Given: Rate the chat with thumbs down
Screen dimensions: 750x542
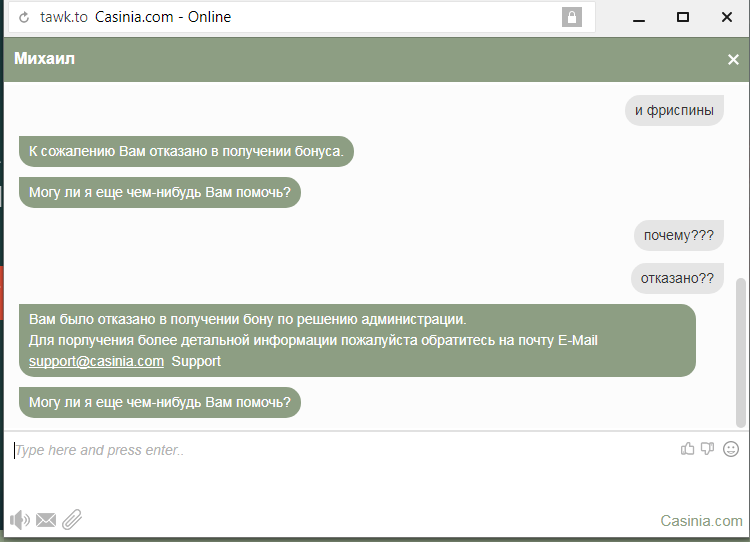Looking at the screenshot, I should (x=707, y=449).
